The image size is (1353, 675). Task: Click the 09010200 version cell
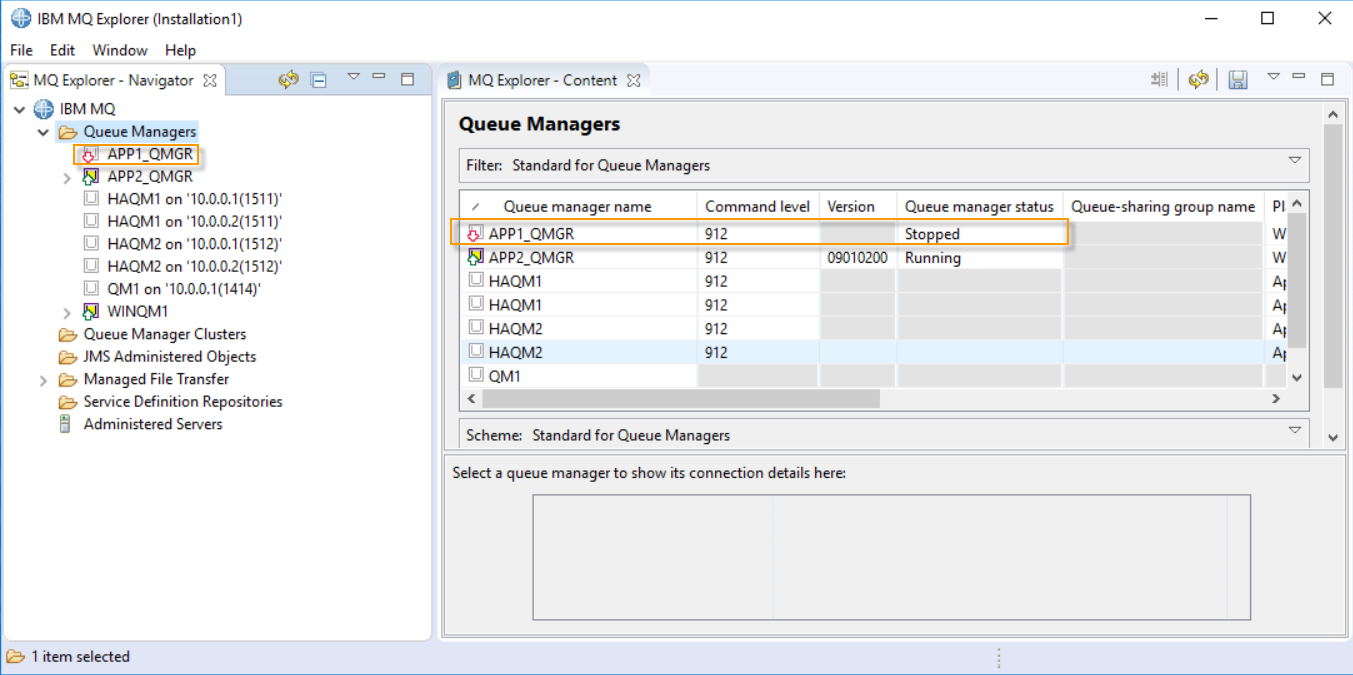[857, 258]
